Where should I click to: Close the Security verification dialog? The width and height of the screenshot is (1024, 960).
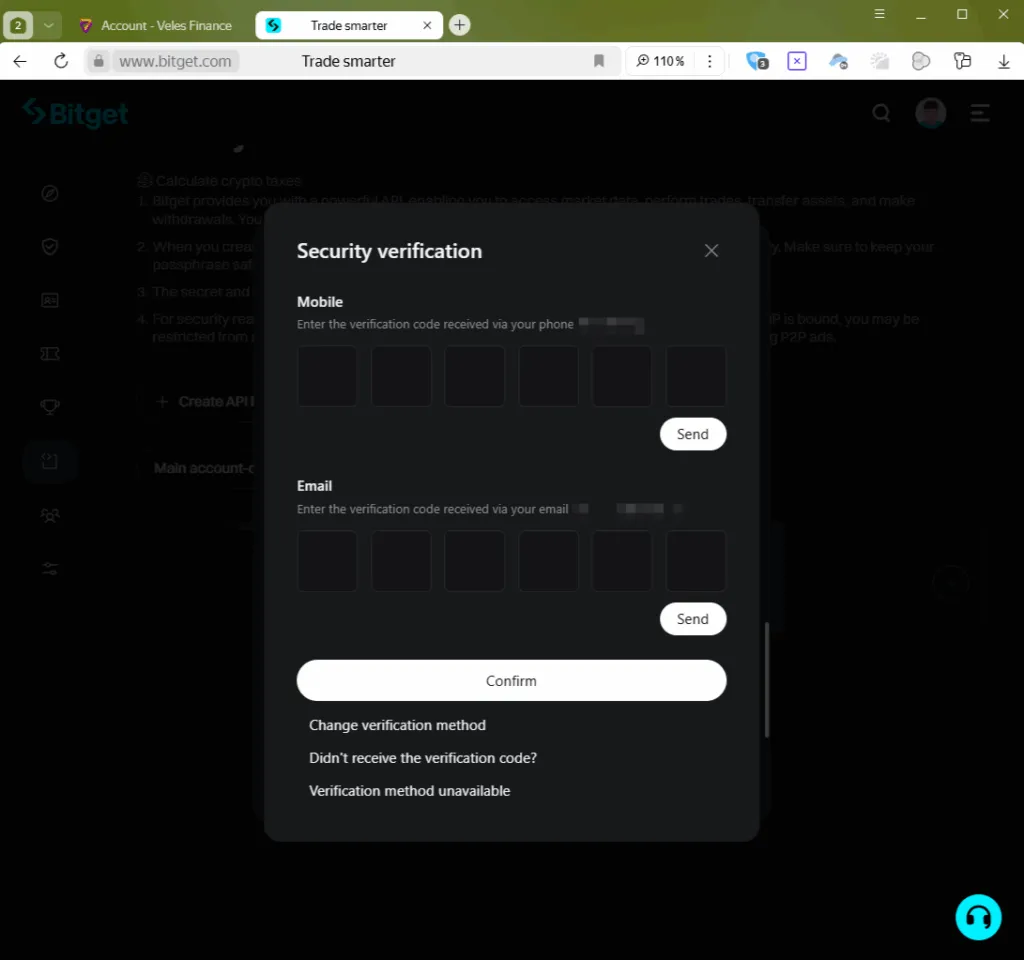711,251
